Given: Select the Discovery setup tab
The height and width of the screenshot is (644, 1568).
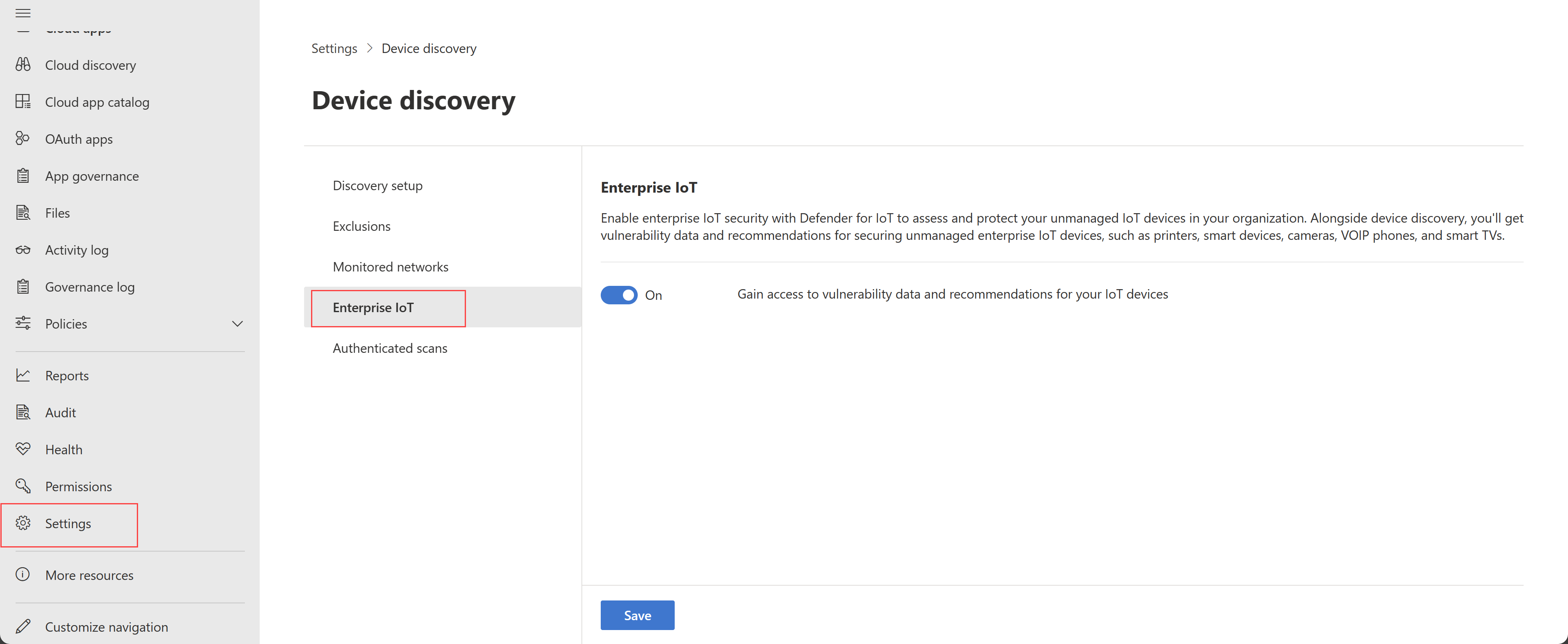Looking at the screenshot, I should [x=378, y=185].
